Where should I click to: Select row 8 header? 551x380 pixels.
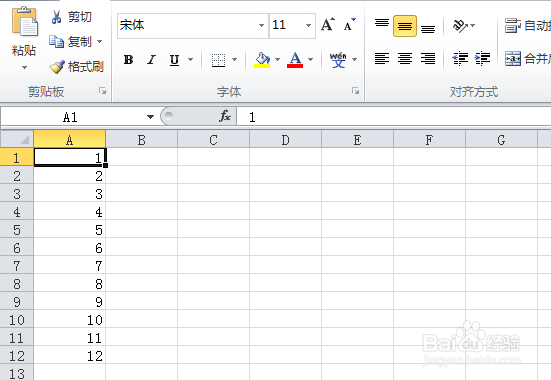(x=17, y=283)
